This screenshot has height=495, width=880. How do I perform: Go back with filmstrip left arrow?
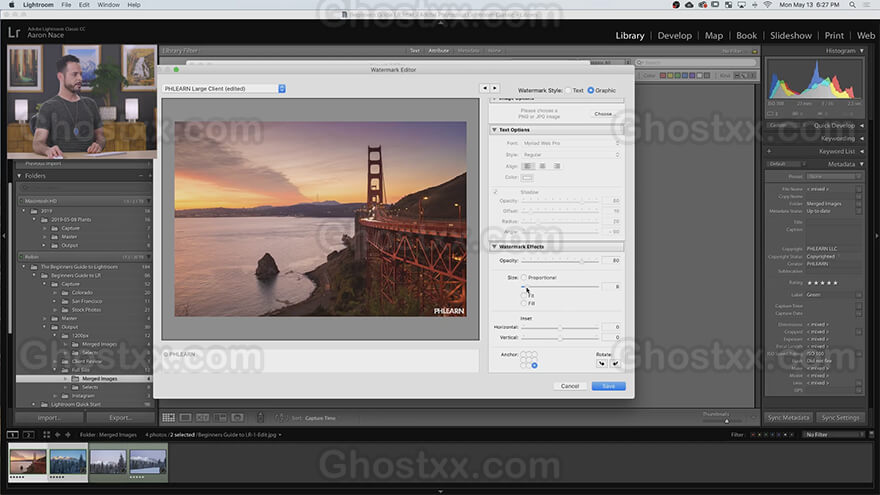click(x=58, y=434)
